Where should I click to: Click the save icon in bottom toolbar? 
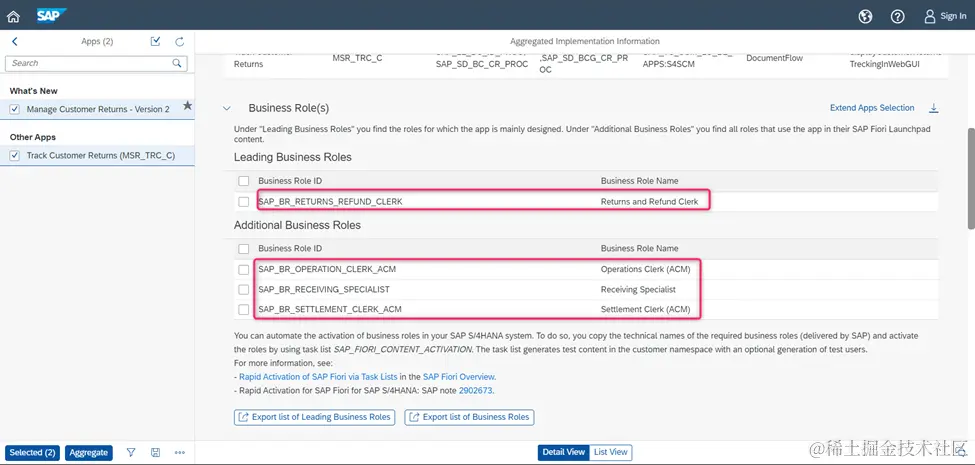click(155, 452)
